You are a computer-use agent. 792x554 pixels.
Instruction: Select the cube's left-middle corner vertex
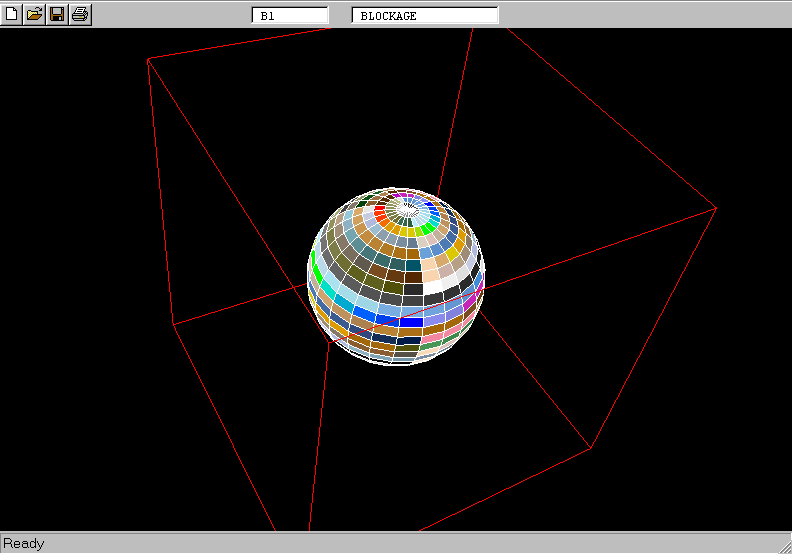point(173,324)
